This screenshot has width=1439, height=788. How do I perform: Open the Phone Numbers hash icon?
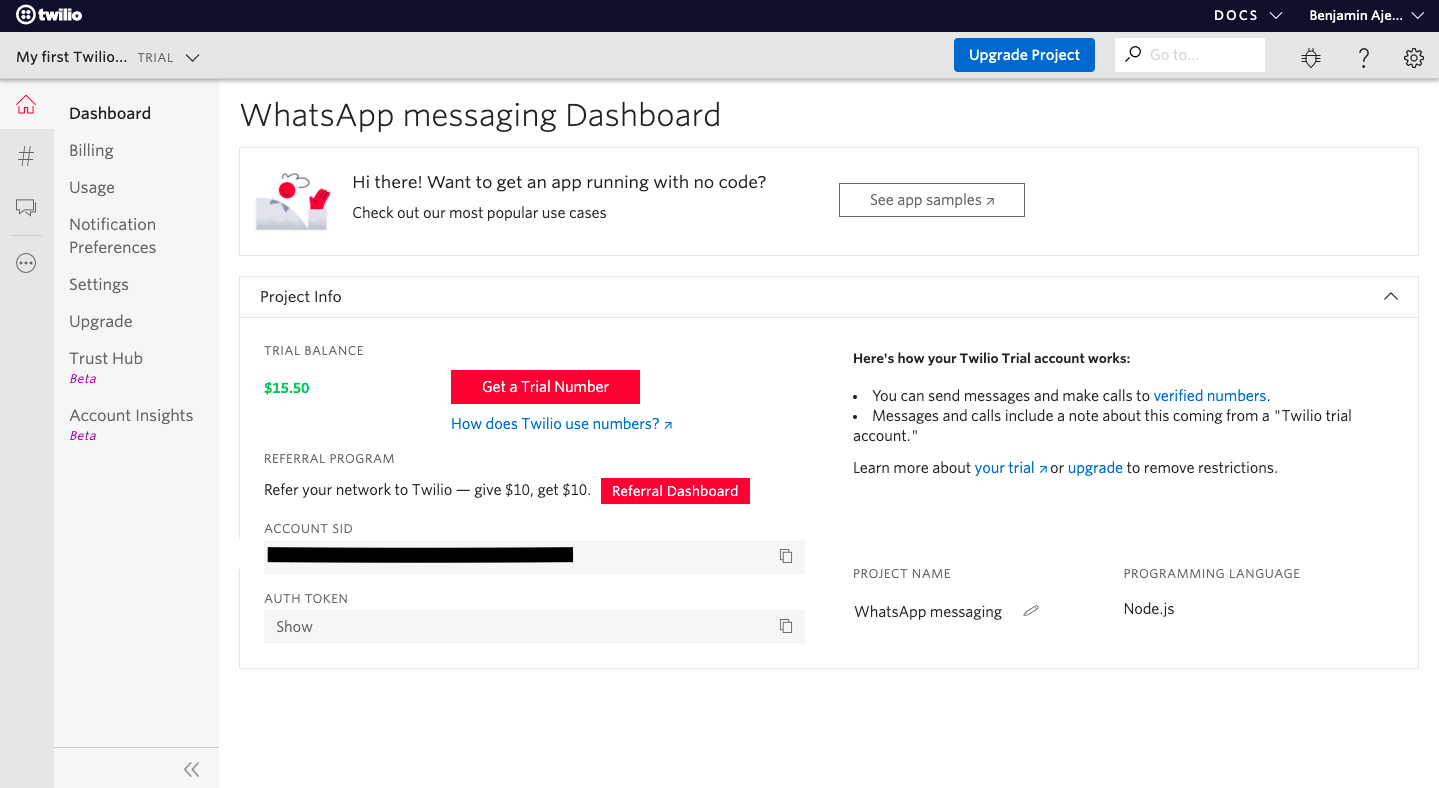pyautogui.click(x=26, y=156)
